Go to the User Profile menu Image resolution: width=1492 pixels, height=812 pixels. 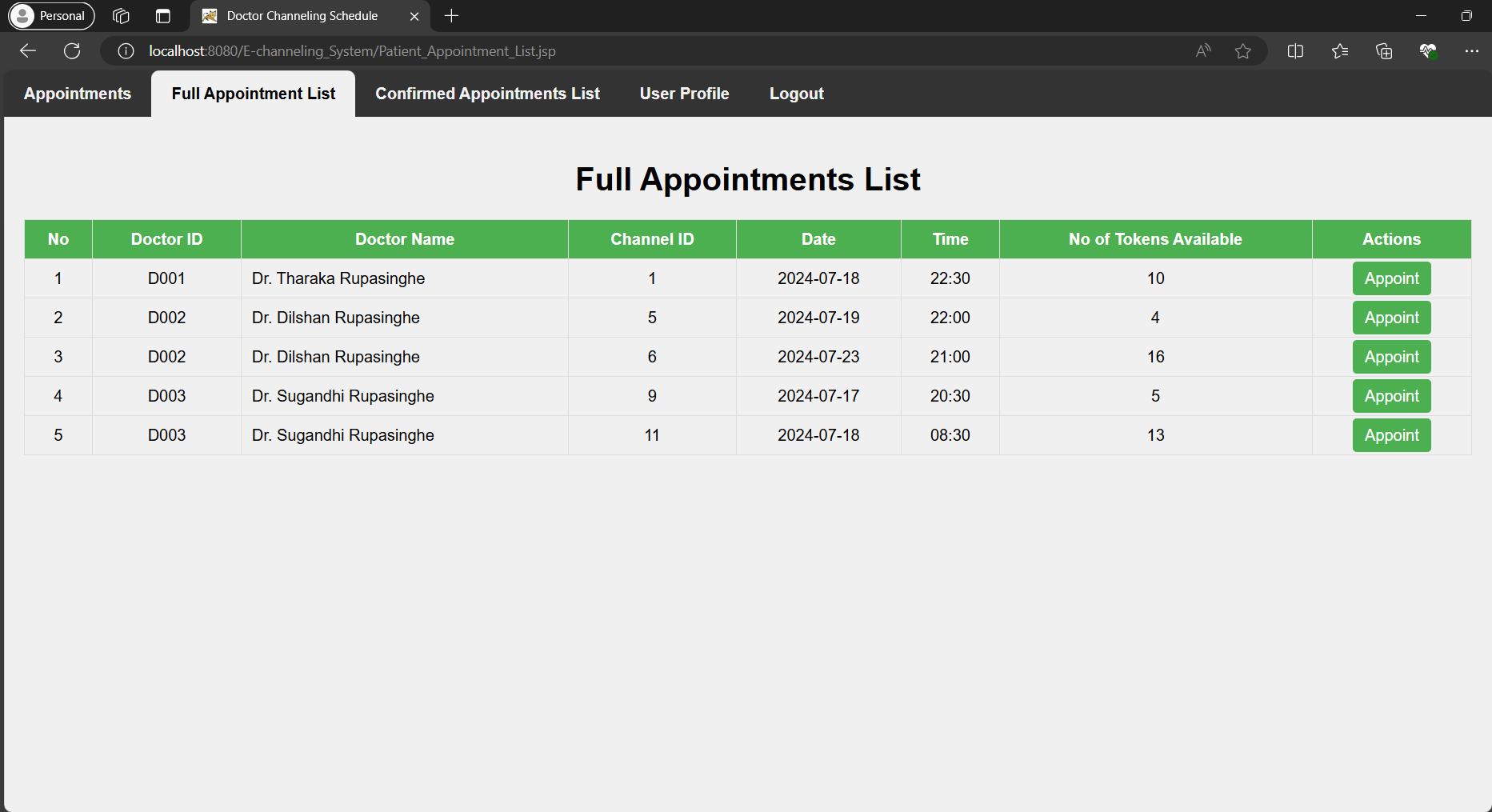(x=684, y=94)
